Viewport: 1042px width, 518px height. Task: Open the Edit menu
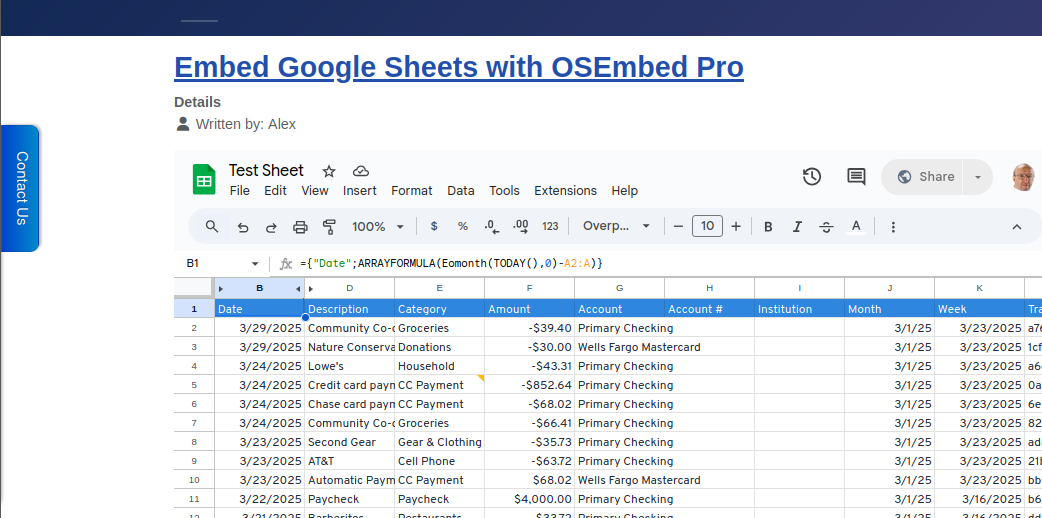(275, 191)
